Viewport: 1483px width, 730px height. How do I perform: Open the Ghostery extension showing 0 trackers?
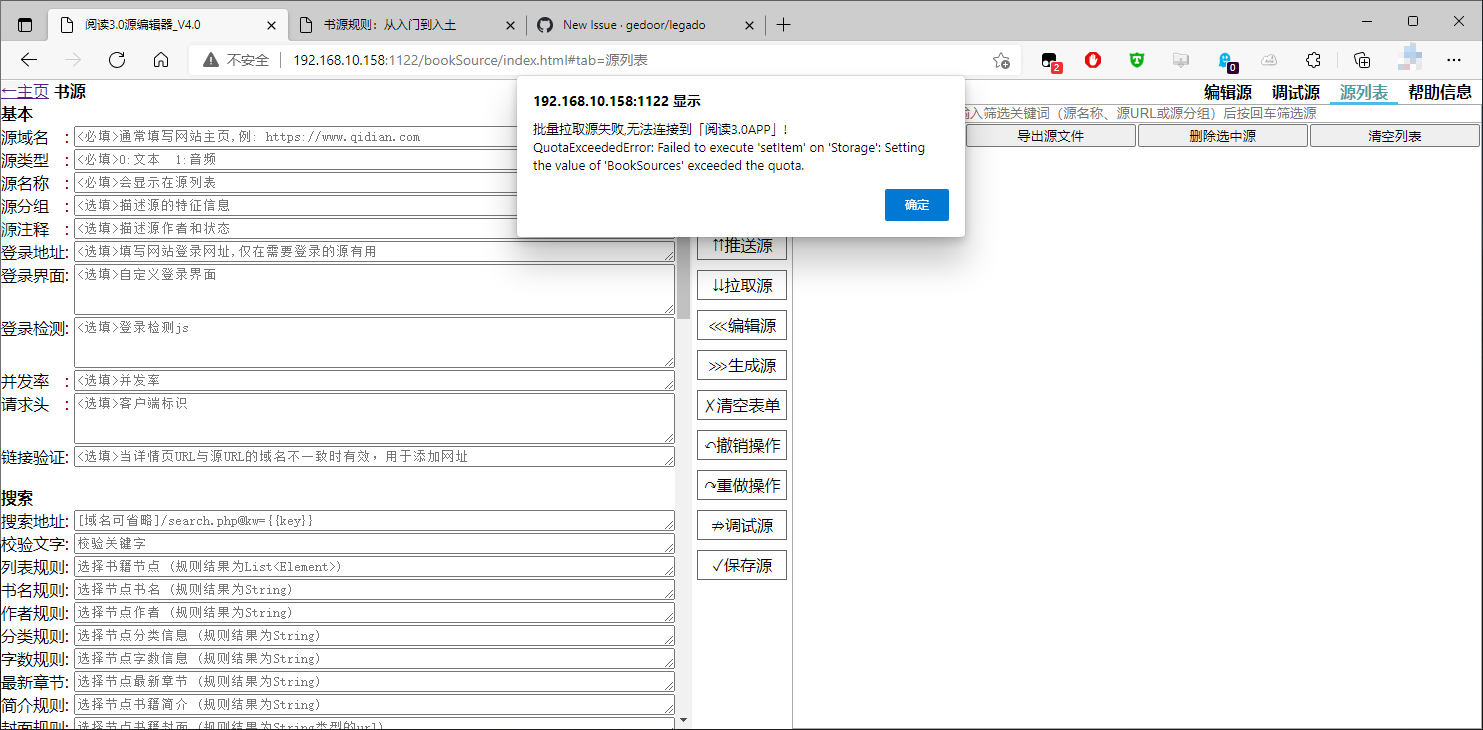click(1227, 60)
